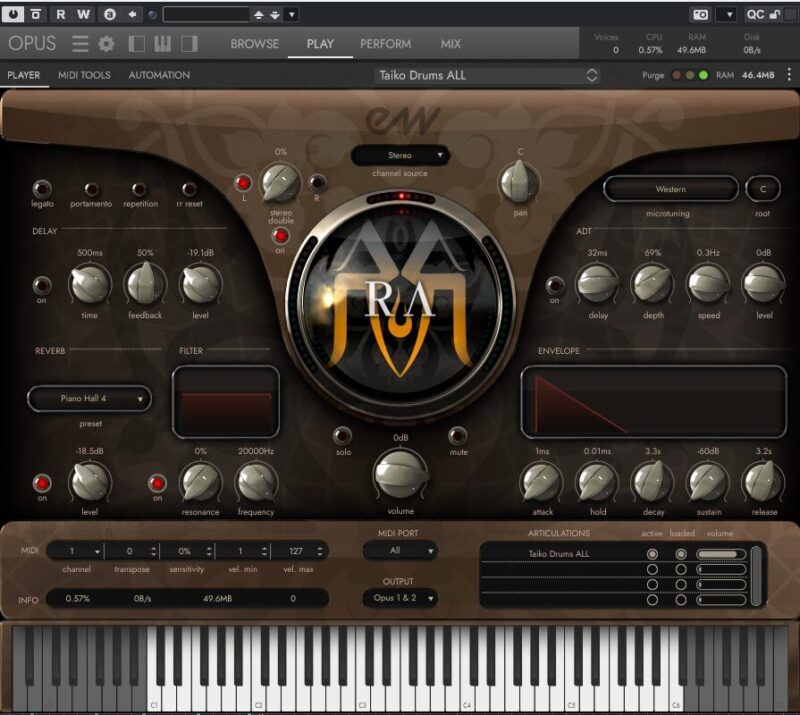Open the MIDI TOOLS tab
800x715 pixels.
click(84, 75)
